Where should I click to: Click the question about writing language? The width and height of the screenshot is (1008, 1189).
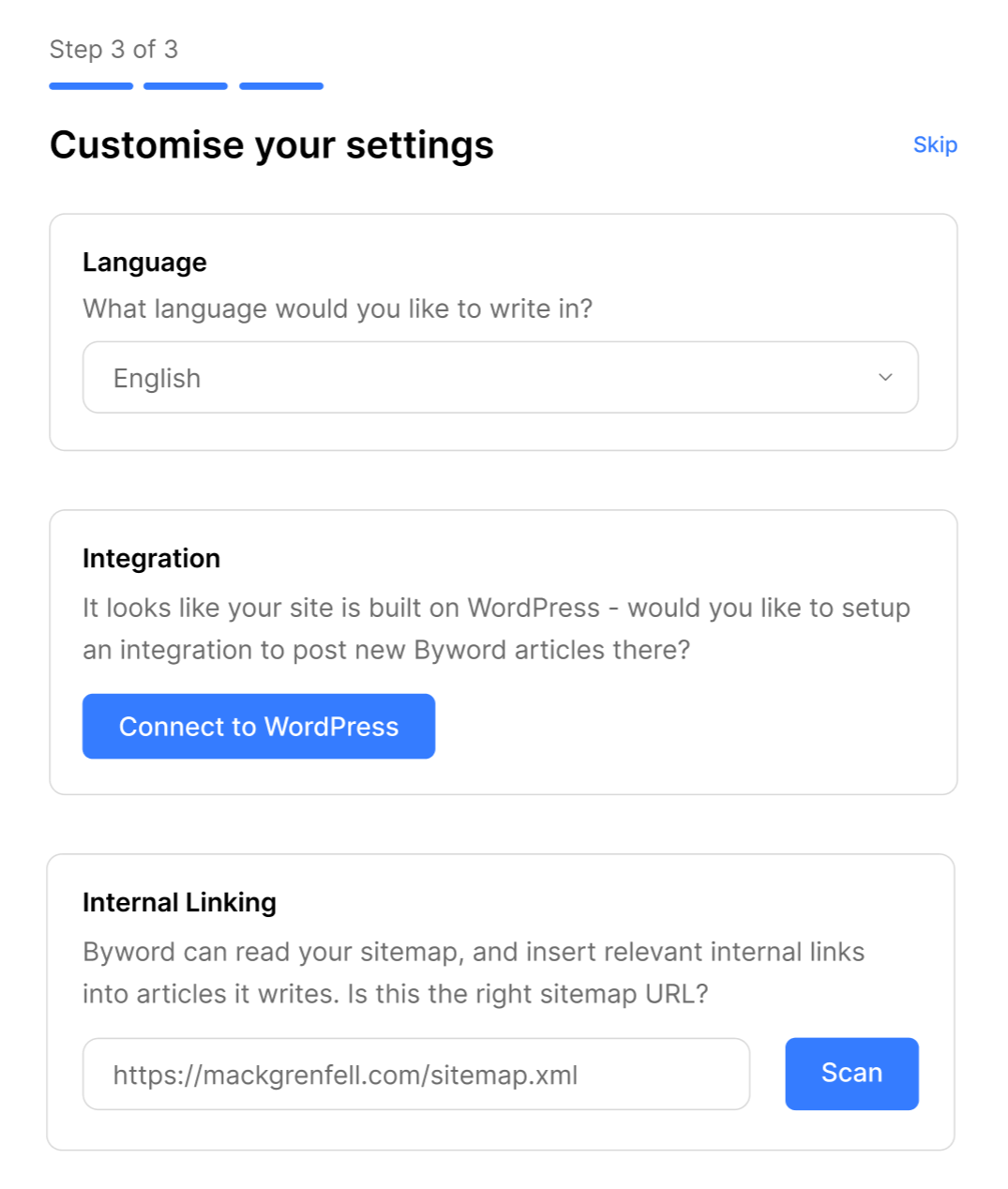coord(338,309)
